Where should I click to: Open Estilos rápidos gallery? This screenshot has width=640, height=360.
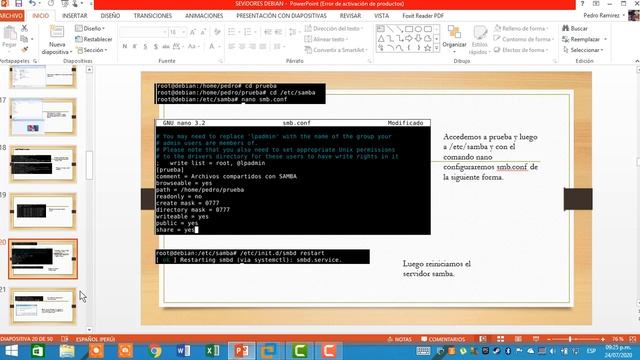tap(480, 40)
